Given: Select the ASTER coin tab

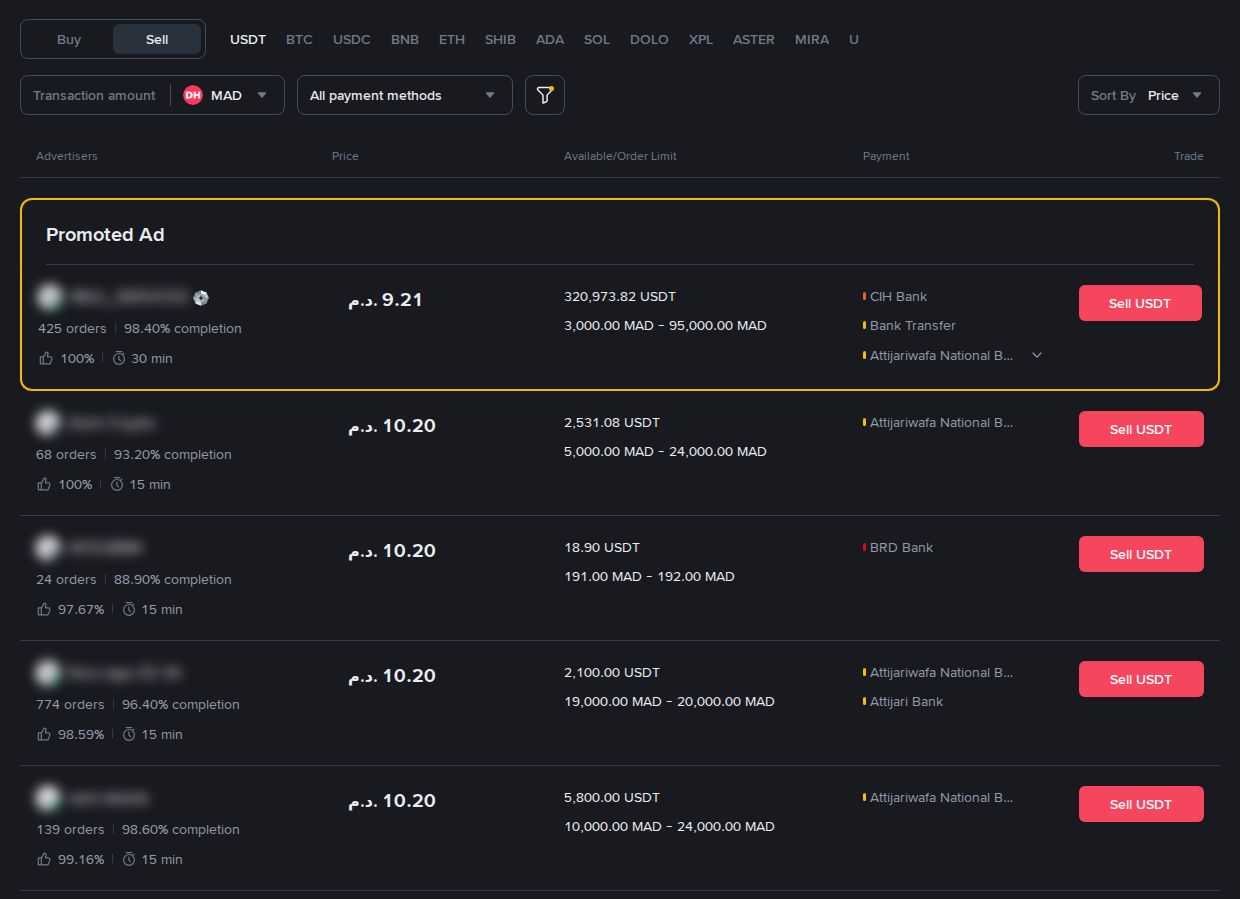Looking at the screenshot, I should coord(754,40).
